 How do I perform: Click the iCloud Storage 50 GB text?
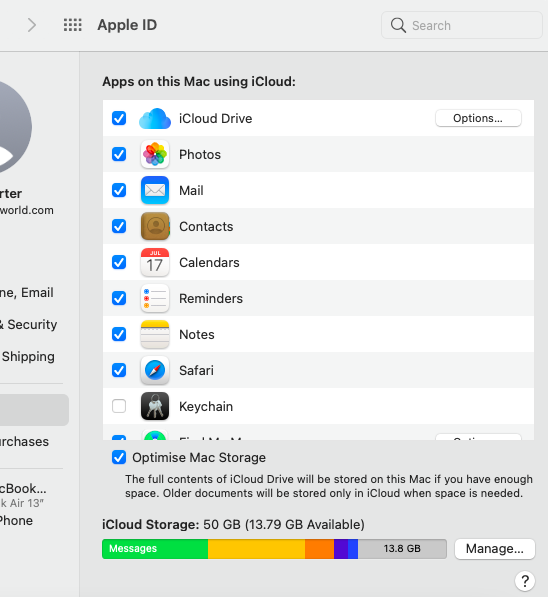point(233,525)
